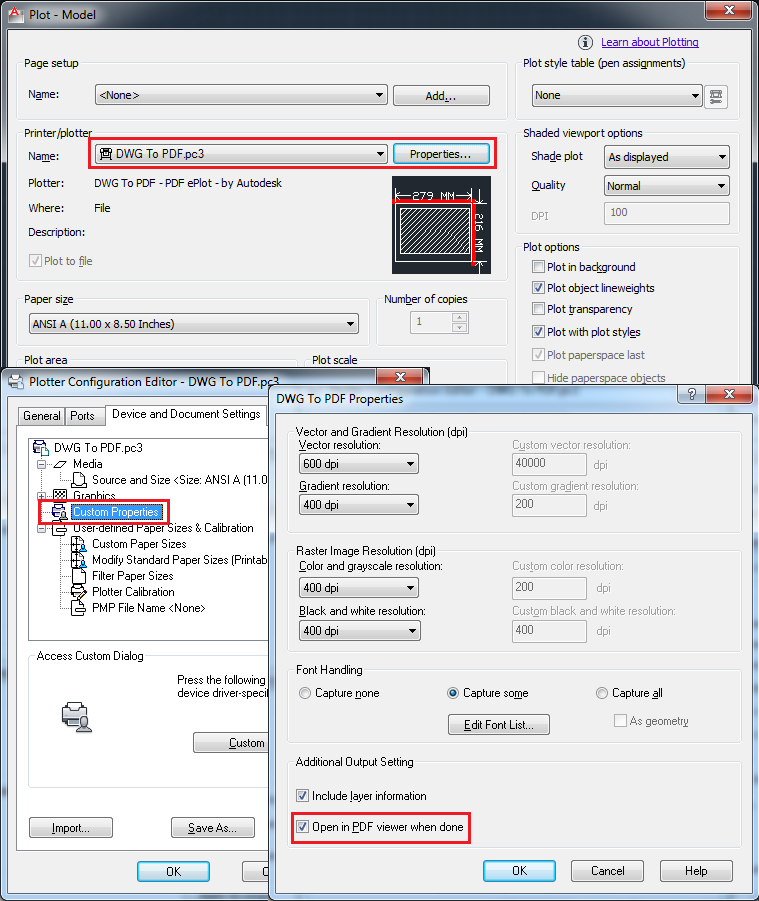Screen dimensions: 759x901
Task: Open the Plot style table dropdown
Action: [x=617, y=95]
